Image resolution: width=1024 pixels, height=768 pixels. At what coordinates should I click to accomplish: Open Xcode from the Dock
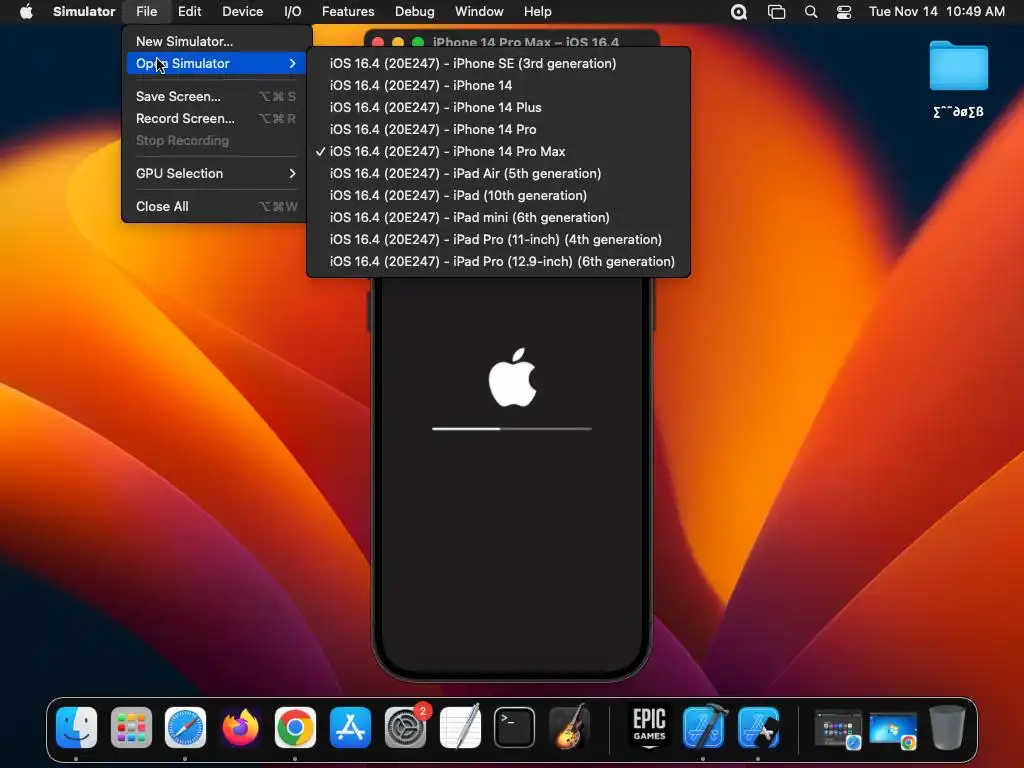[704, 728]
